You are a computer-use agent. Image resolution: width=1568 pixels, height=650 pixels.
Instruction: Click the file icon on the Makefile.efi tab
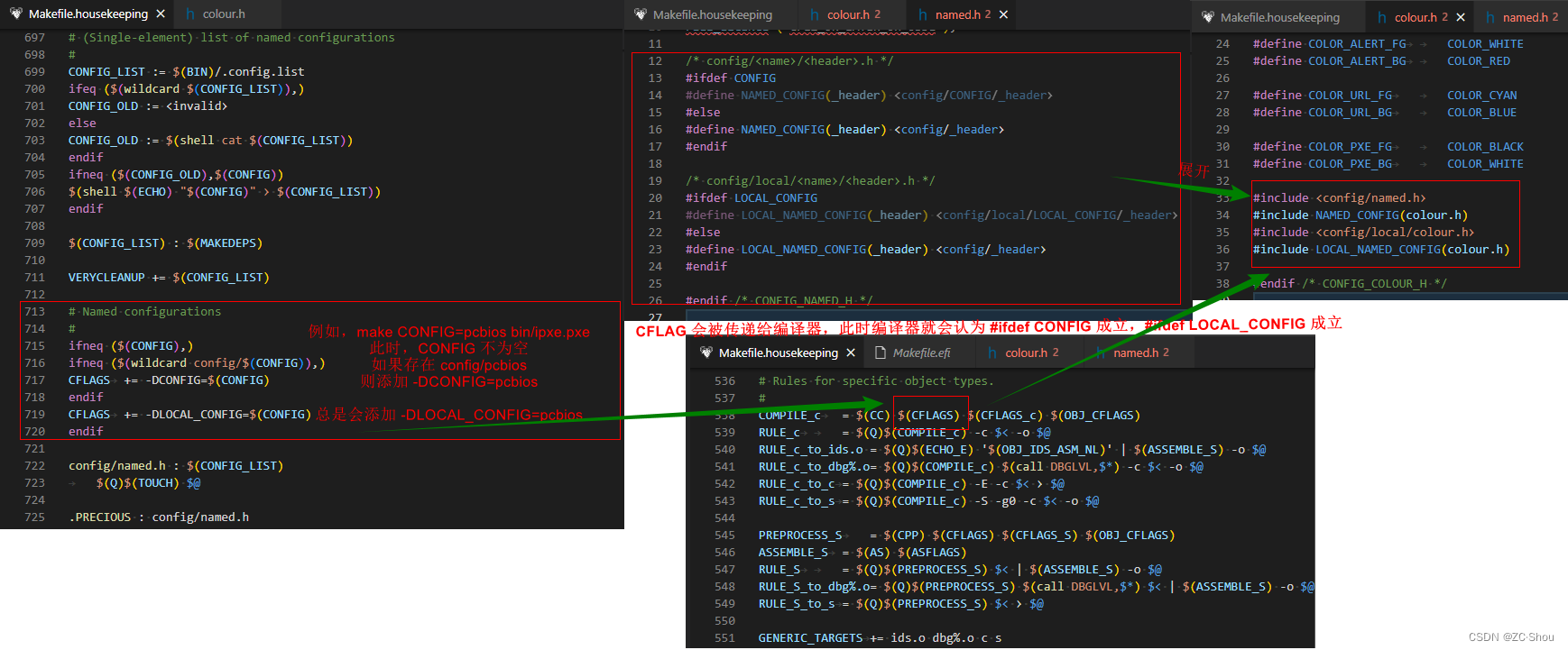point(881,352)
